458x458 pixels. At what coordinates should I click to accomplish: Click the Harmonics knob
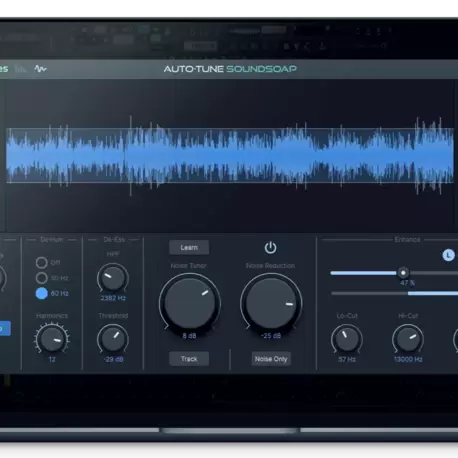coord(52,339)
